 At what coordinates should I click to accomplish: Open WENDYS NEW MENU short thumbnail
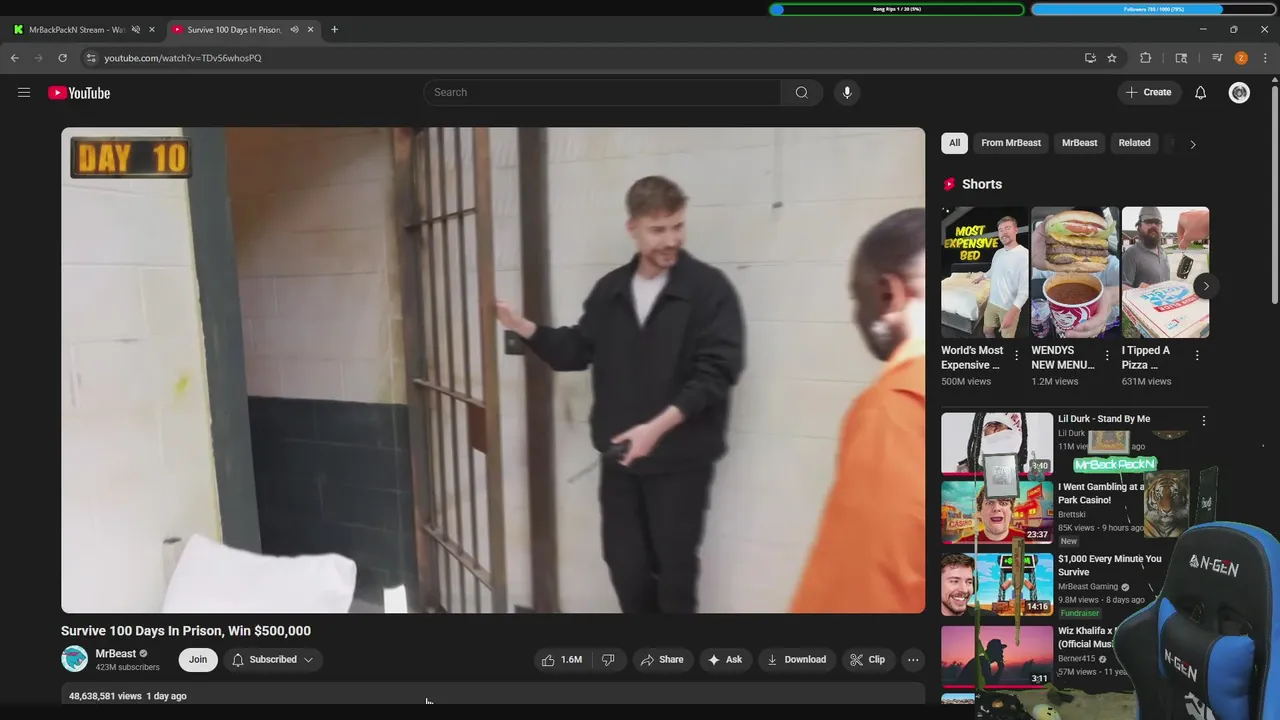(x=1075, y=273)
